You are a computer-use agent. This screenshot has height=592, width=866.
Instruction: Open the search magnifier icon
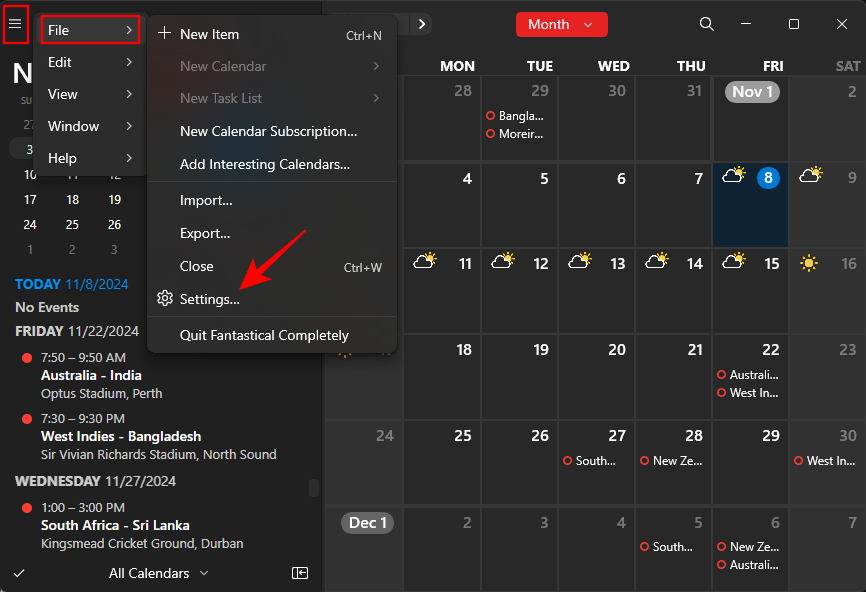pyautogui.click(x=707, y=24)
